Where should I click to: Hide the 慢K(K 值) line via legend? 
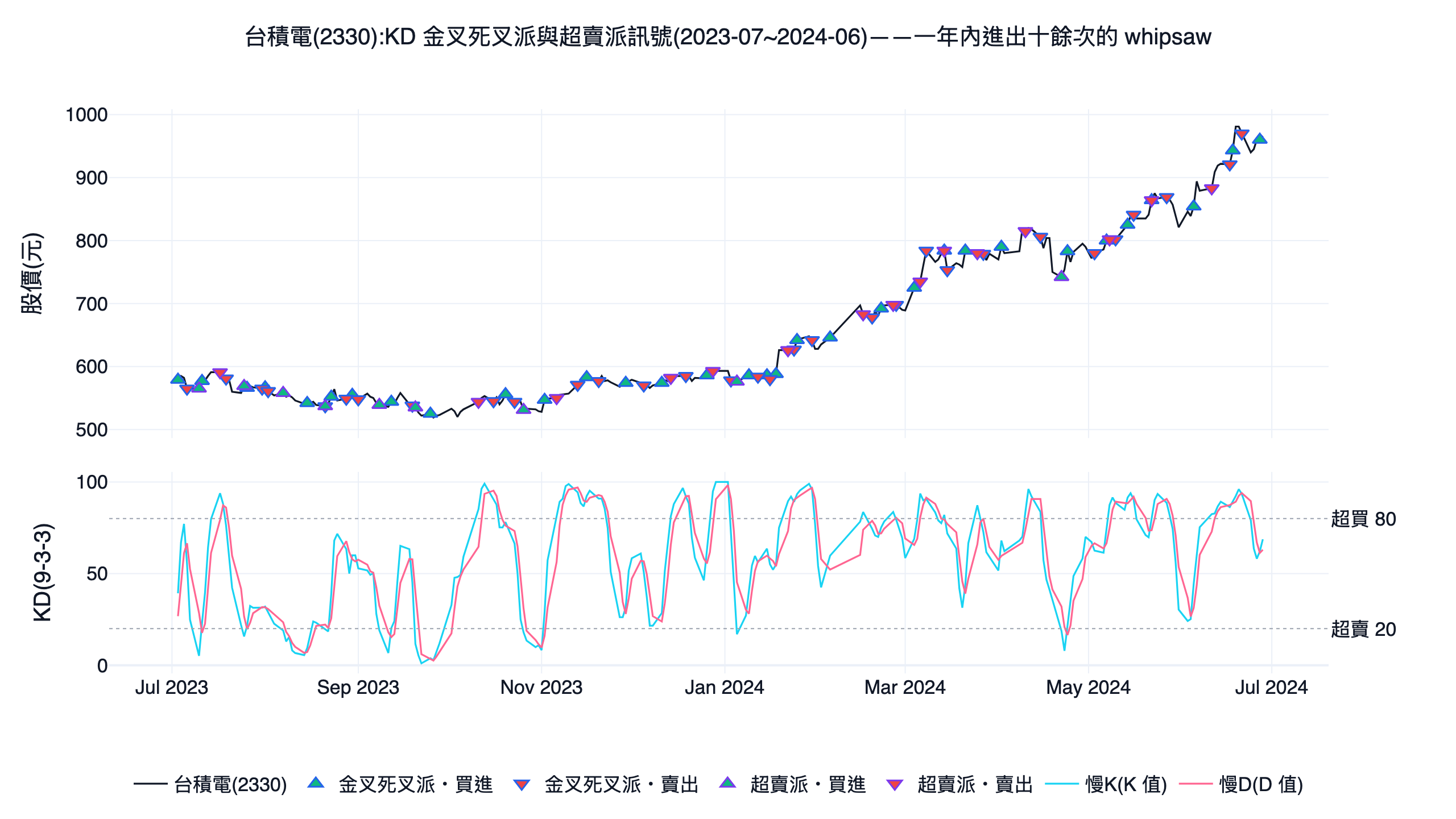click(1106, 784)
